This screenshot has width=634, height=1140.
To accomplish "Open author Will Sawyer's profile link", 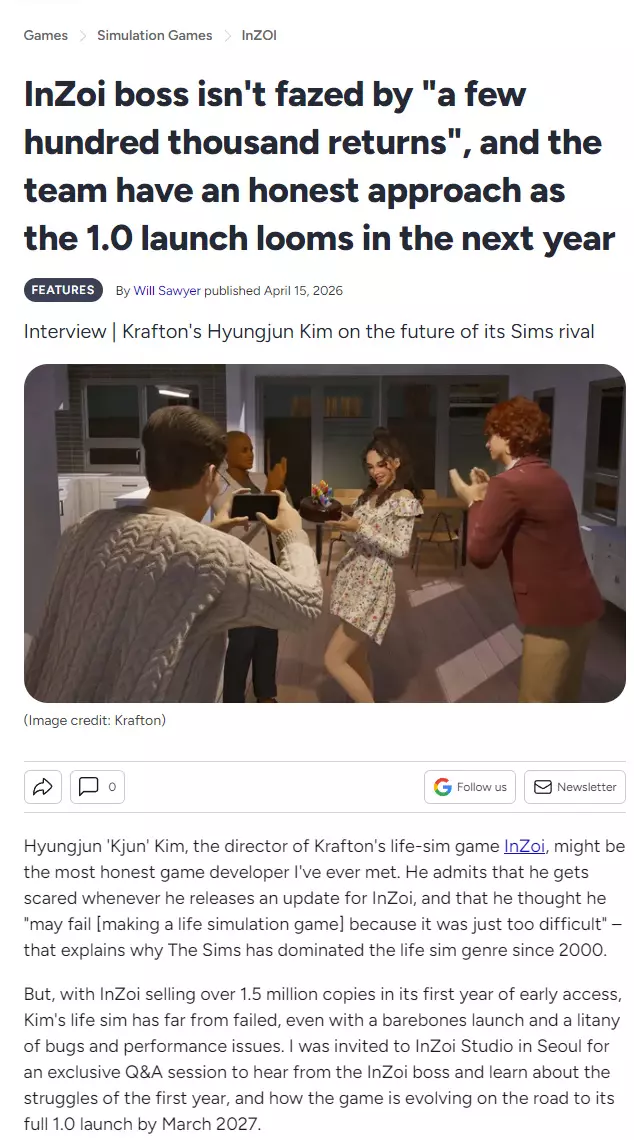I will pyautogui.click(x=166, y=291).
